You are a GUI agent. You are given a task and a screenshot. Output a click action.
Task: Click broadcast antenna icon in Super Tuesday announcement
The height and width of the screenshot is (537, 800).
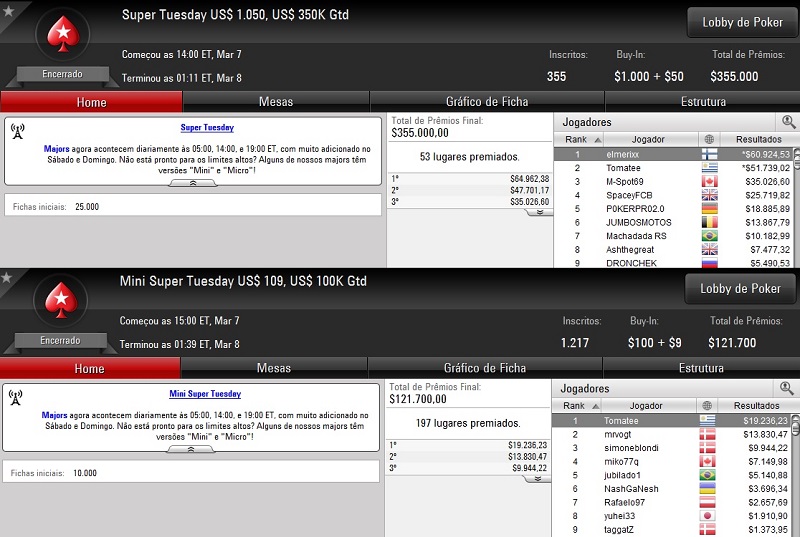(18, 131)
